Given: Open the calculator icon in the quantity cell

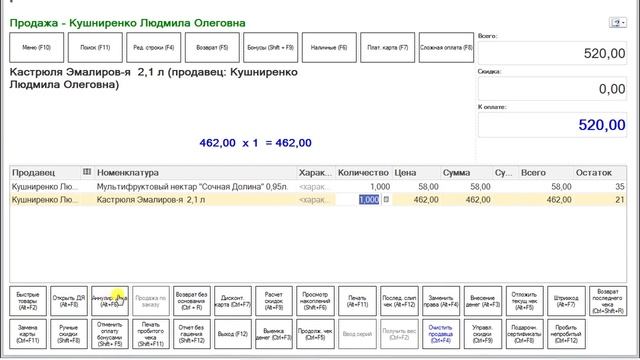Looking at the screenshot, I should pyautogui.click(x=386, y=200).
